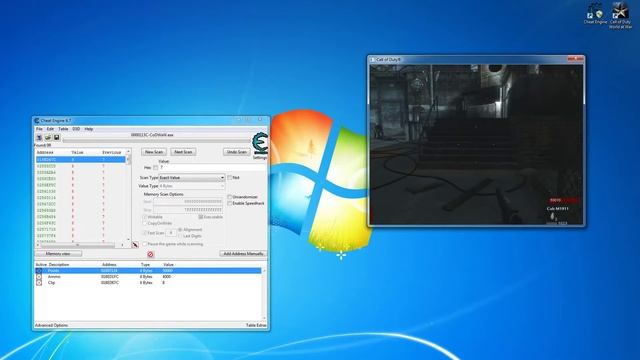Image resolution: width=640 pixels, height=360 pixels.
Task: Toggle the Not checkbox
Action: pos(230,178)
